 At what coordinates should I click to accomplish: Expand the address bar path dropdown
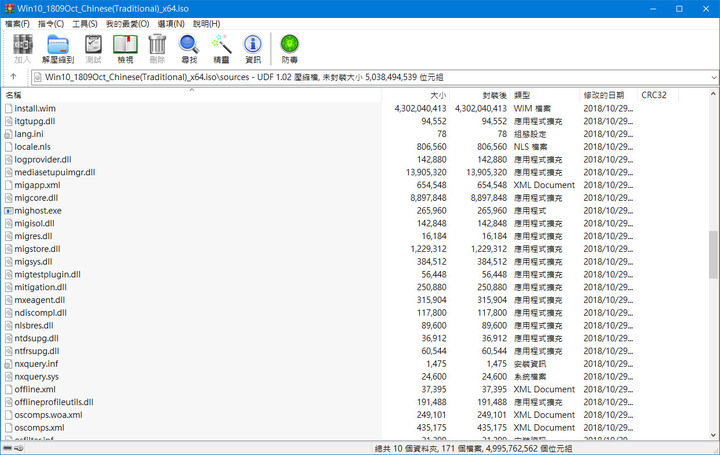coord(714,77)
